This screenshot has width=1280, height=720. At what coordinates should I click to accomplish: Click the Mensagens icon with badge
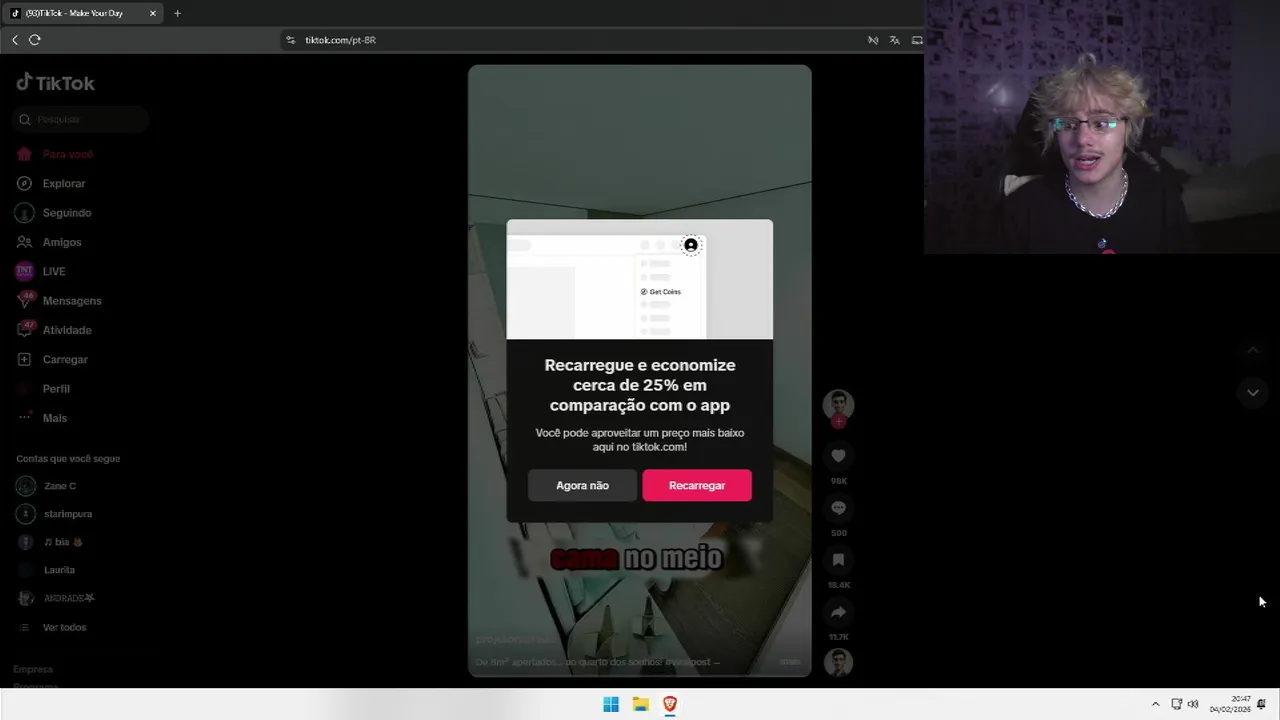point(25,300)
